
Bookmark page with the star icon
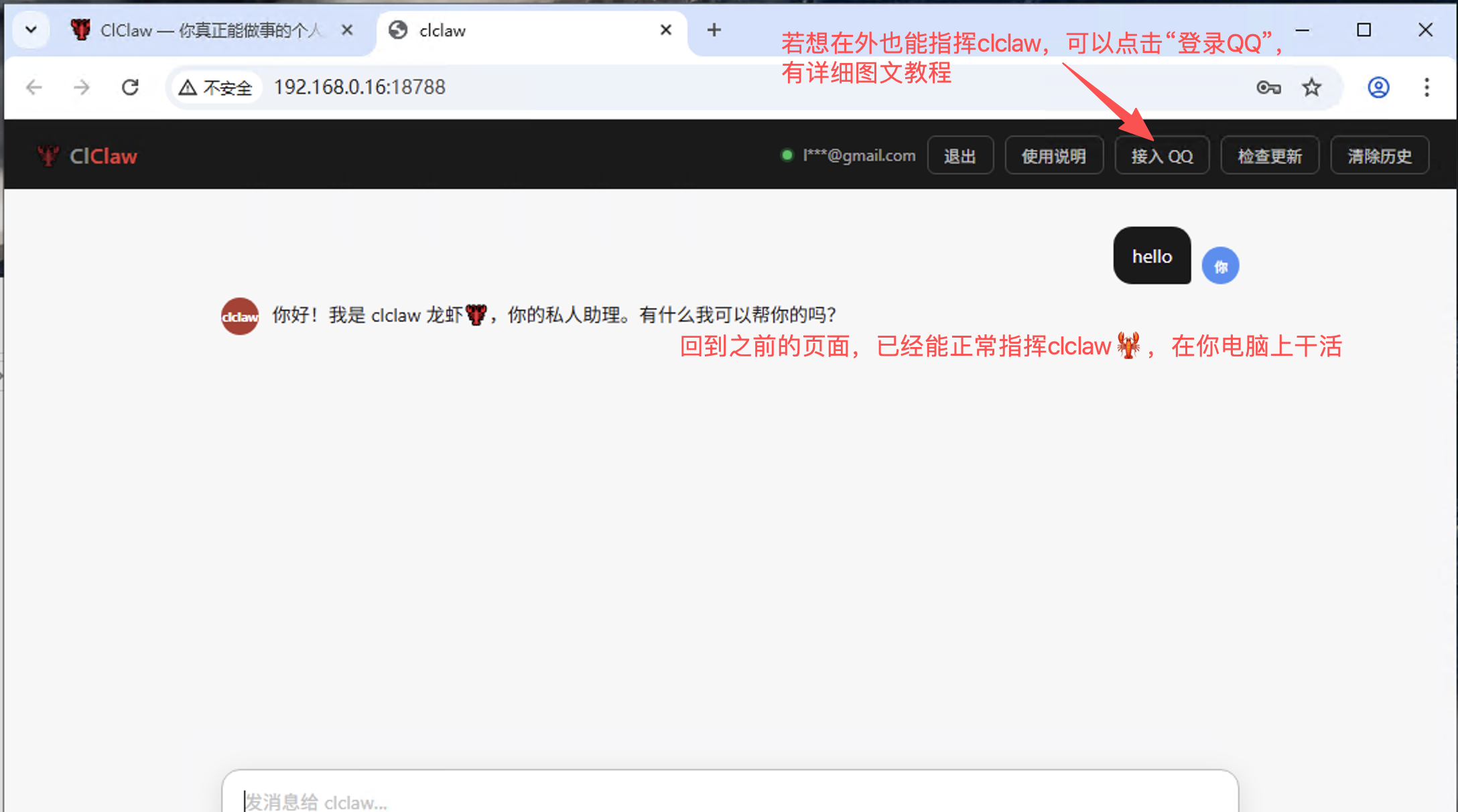click(x=1311, y=87)
